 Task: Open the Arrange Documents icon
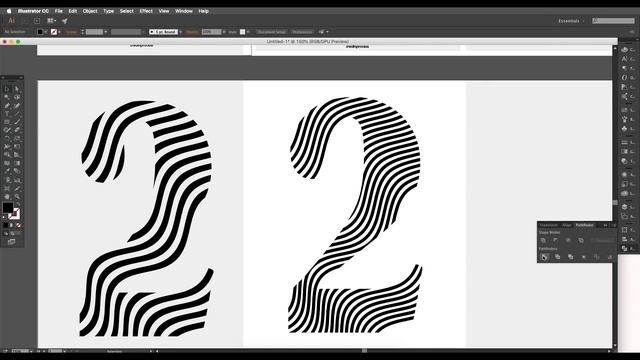[51, 21]
